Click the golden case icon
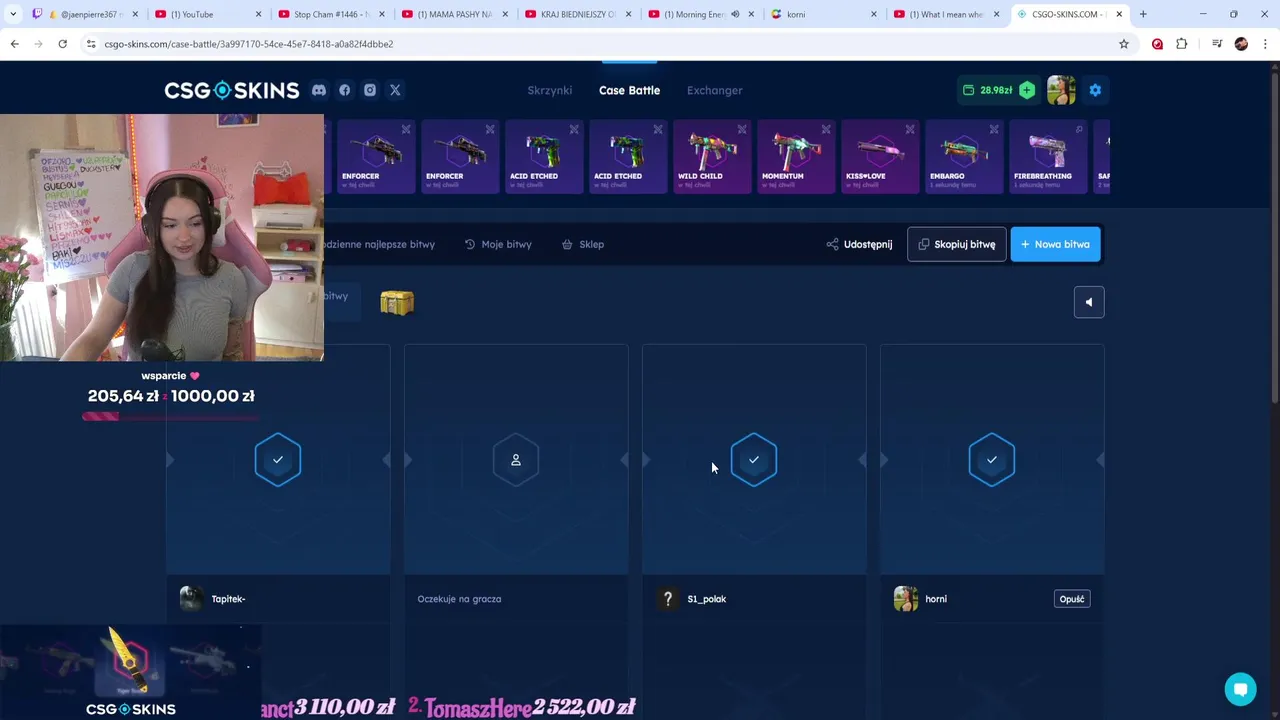The width and height of the screenshot is (1280, 720). pyautogui.click(x=397, y=302)
